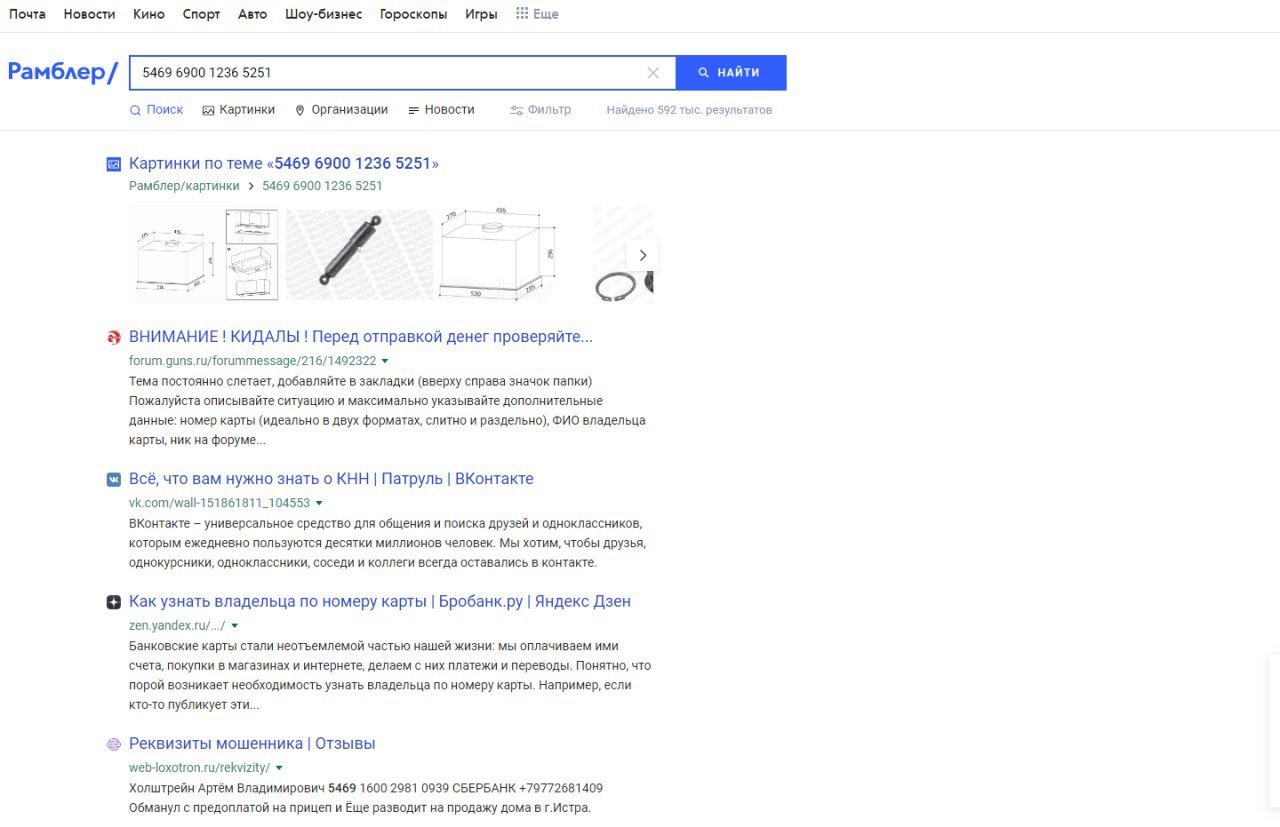Open the web-loxotron.ru/rekvizity/ URL
Screen dimensions: 1280x827
[x=199, y=768]
